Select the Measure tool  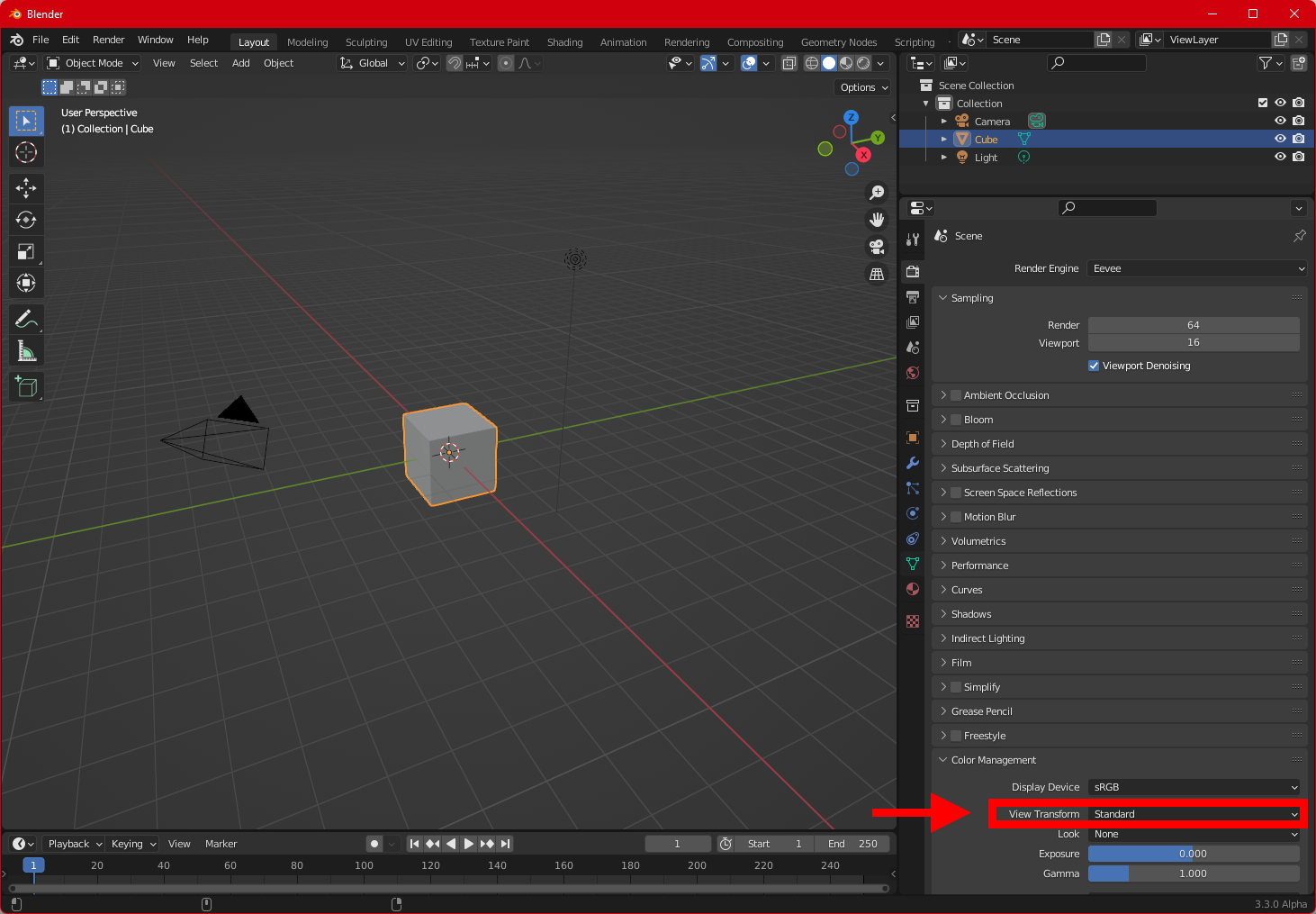point(26,350)
